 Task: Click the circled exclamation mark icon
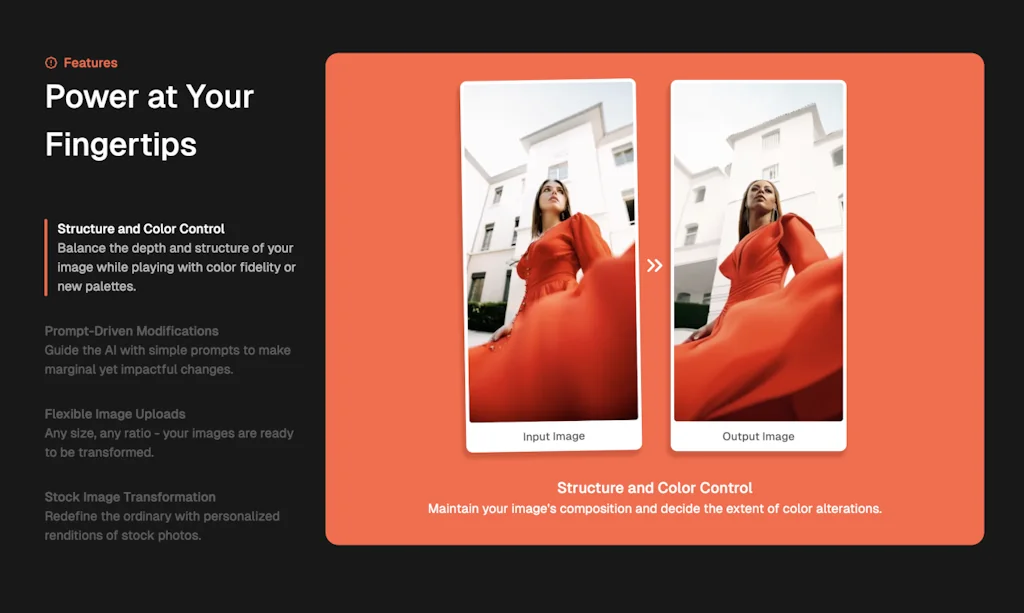(x=51, y=62)
